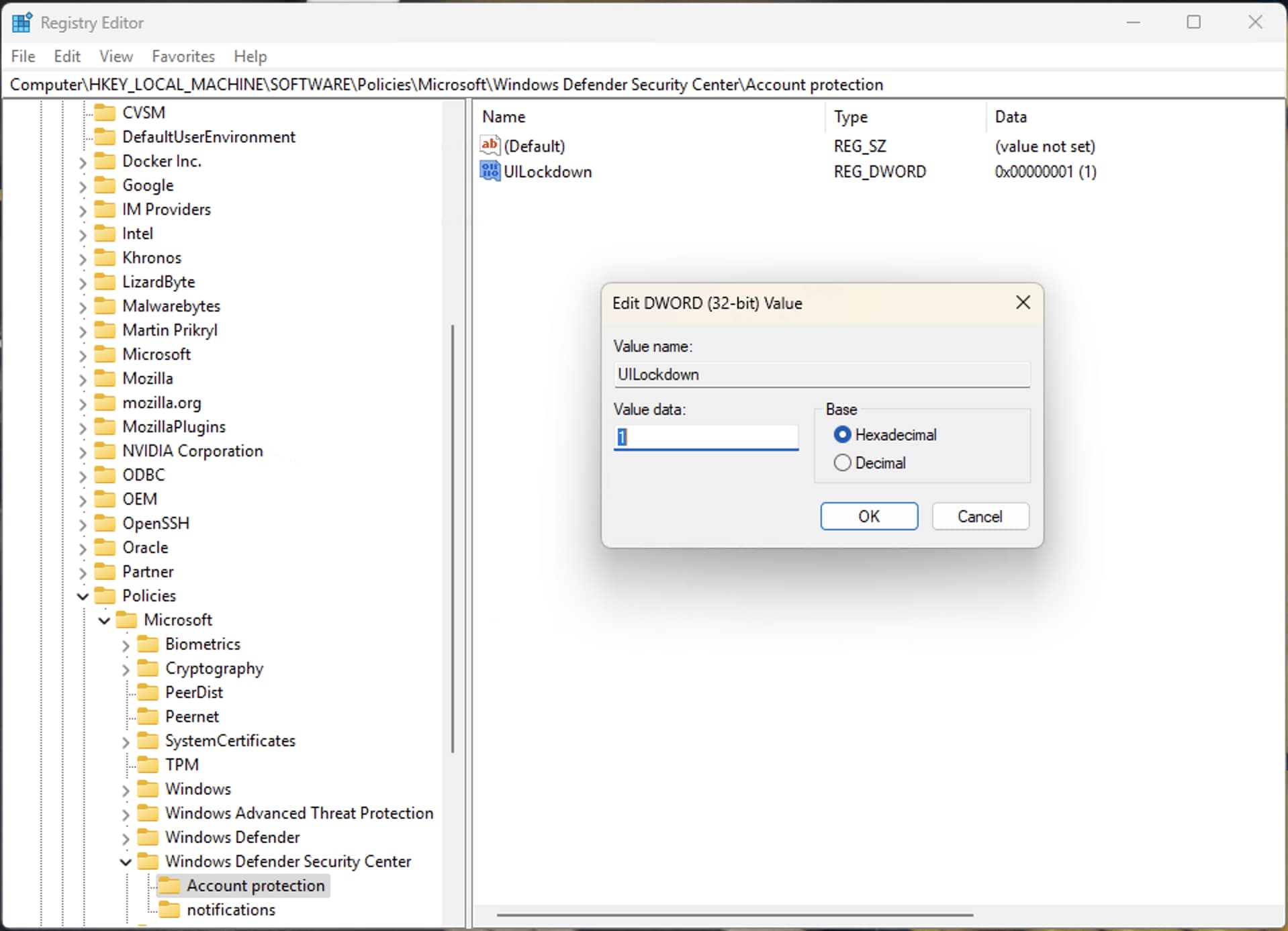The width and height of the screenshot is (1288, 931).
Task: Open the Favorites menu
Action: [x=183, y=56]
